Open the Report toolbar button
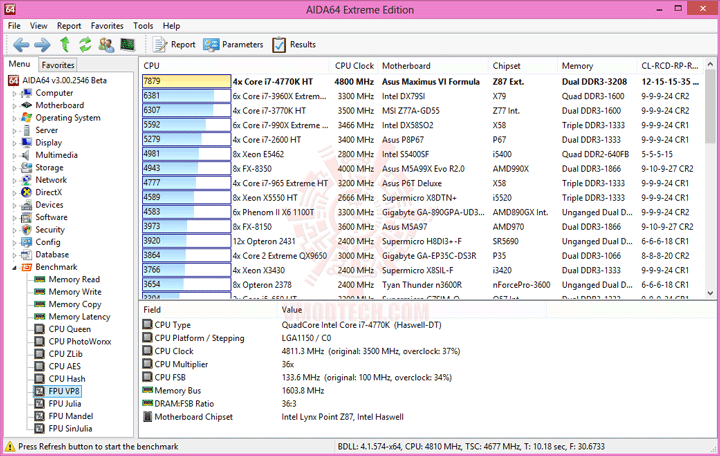720x456 pixels. (174, 45)
